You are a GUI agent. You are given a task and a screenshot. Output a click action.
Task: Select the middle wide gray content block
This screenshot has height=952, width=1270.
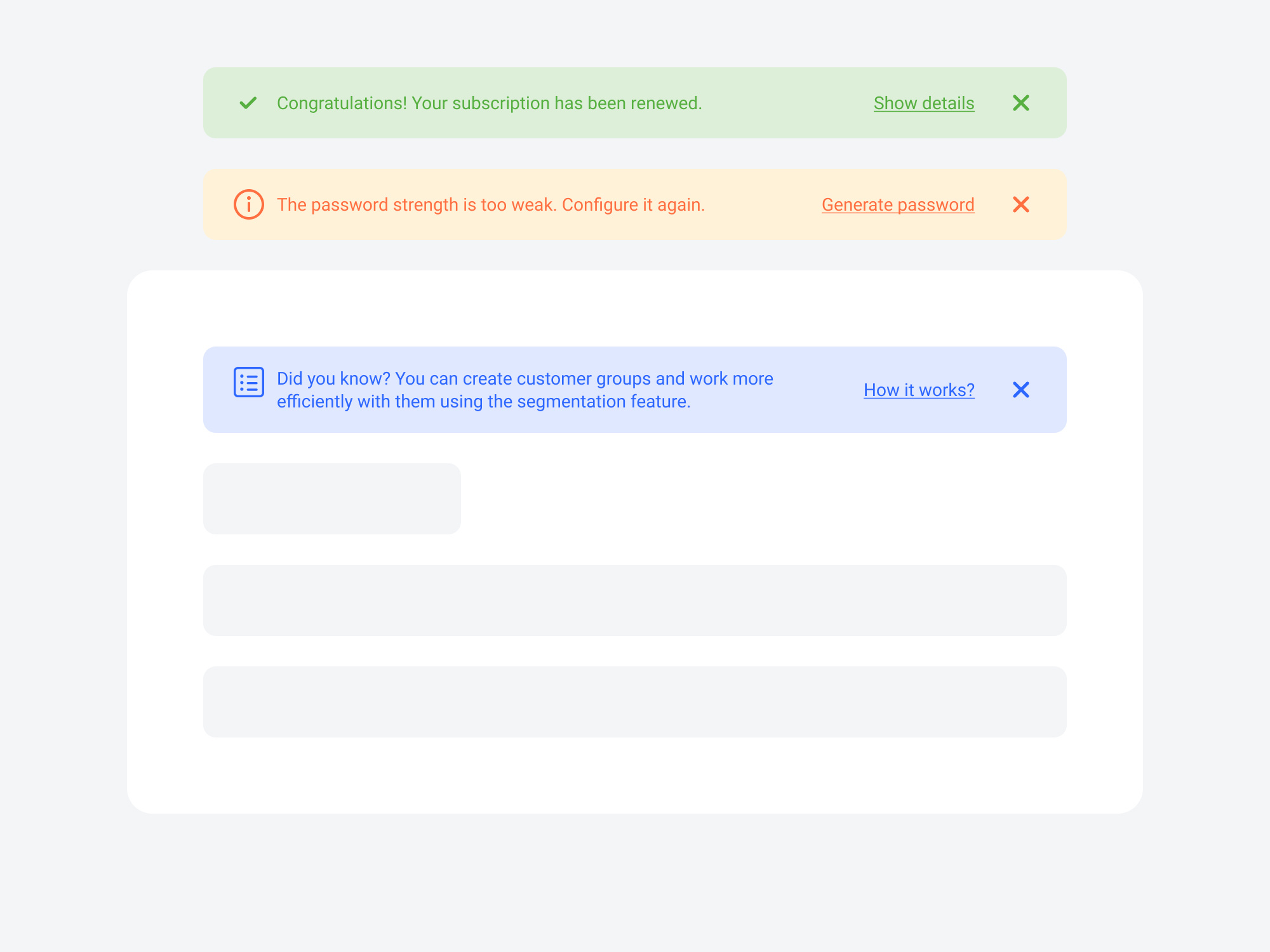click(634, 600)
